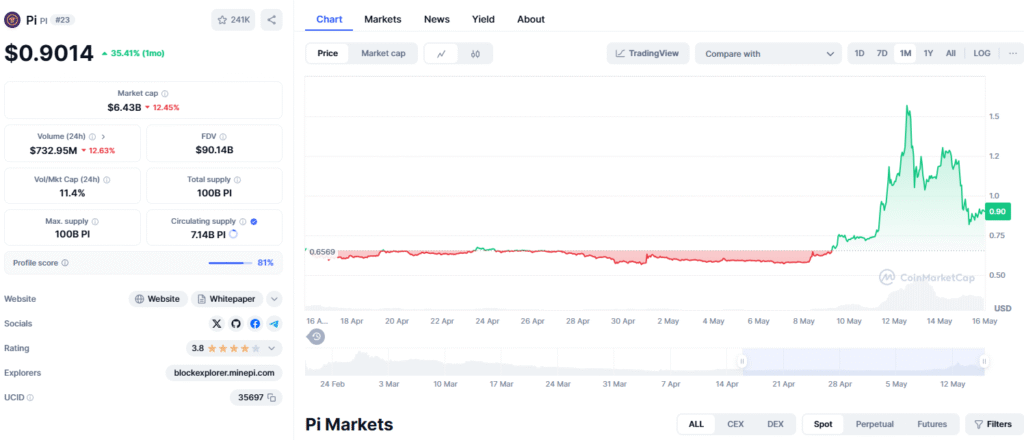Filter markets by ALL
This screenshot has width=1024, height=440.
(696, 424)
